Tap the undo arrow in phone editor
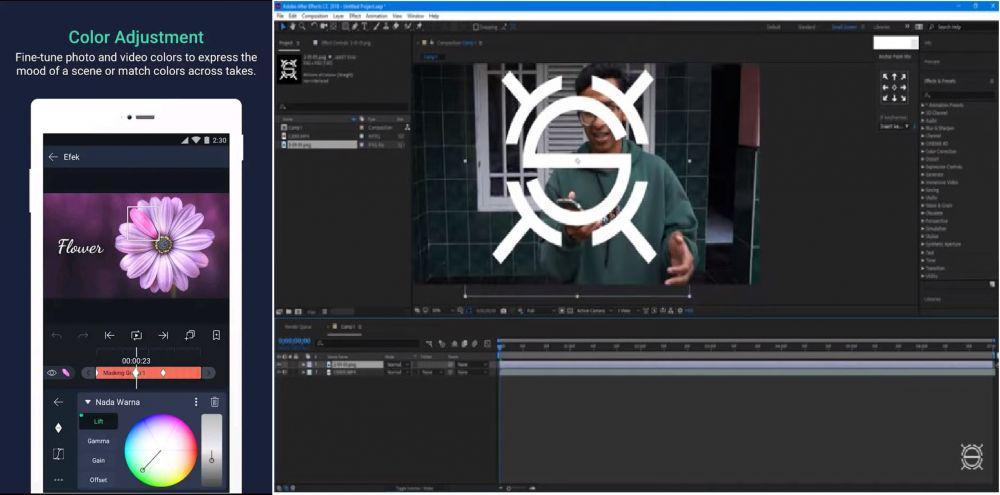This screenshot has height=495, width=1000. (57, 336)
